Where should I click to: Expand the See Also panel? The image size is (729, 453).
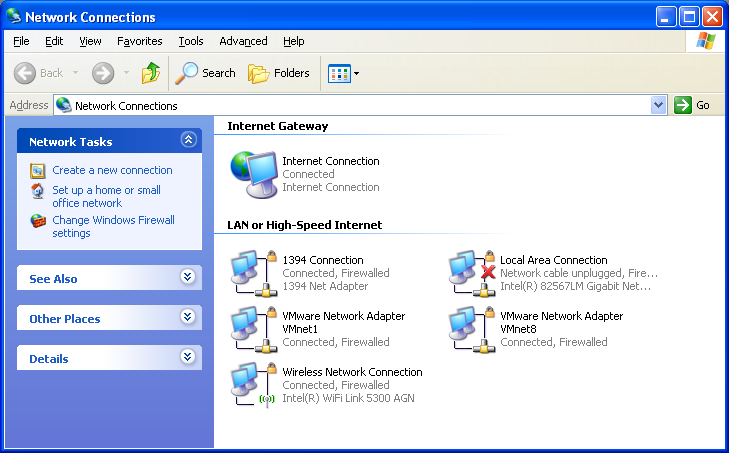tap(187, 277)
